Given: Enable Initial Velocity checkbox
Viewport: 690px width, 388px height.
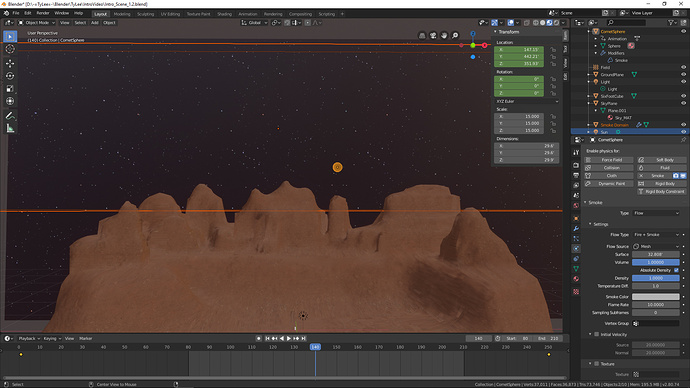Looking at the screenshot, I should tap(597, 334).
